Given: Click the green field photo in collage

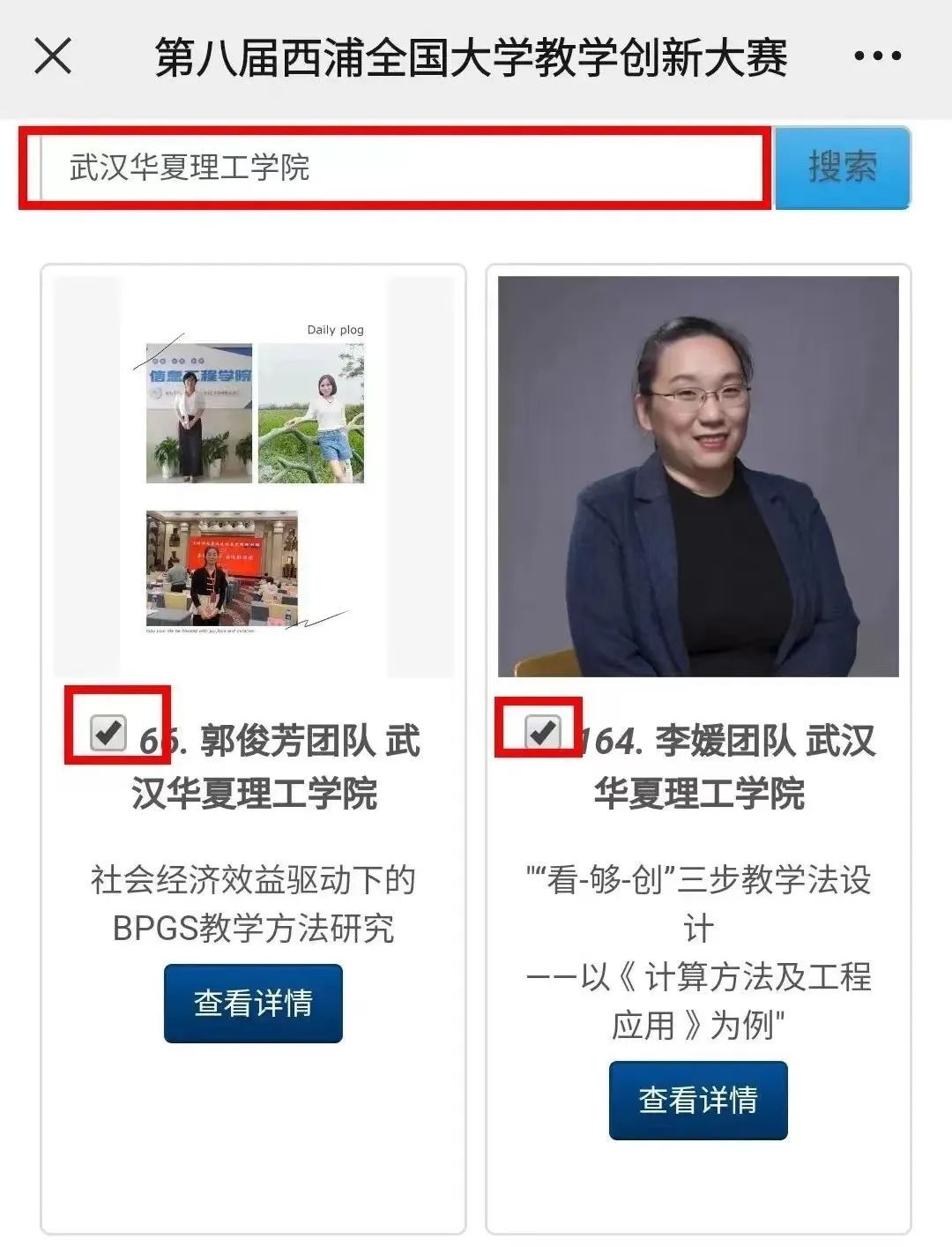Looking at the screenshot, I should coord(311,414).
